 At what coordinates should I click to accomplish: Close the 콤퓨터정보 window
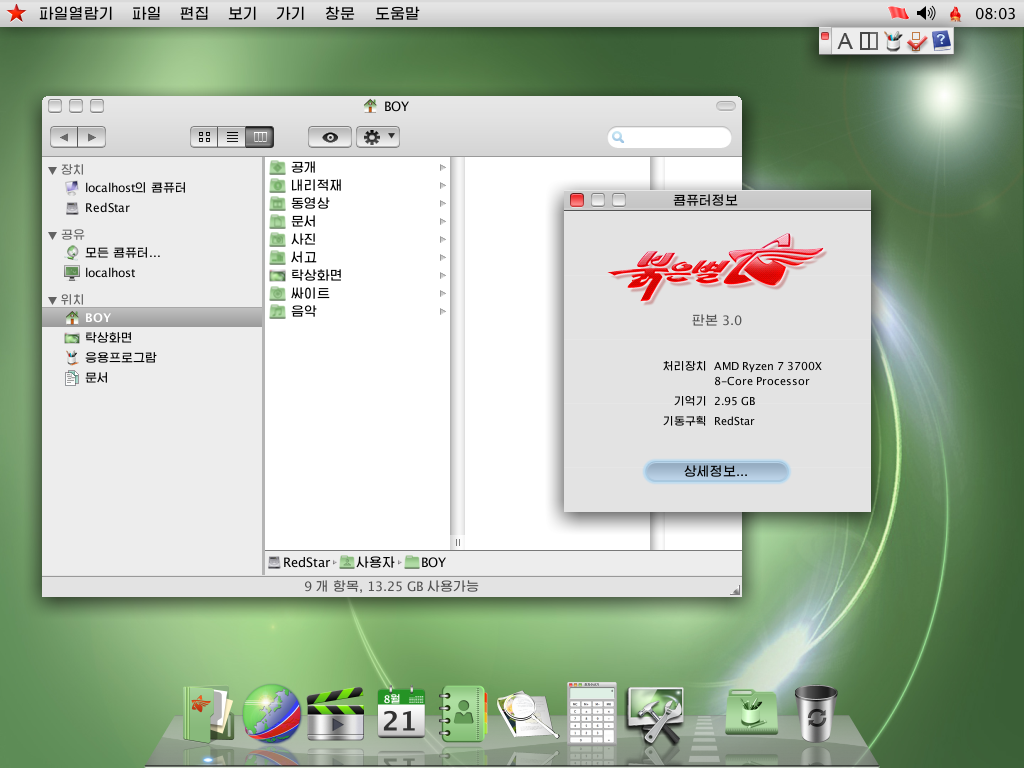pyautogui.click(x=577, y=200)
